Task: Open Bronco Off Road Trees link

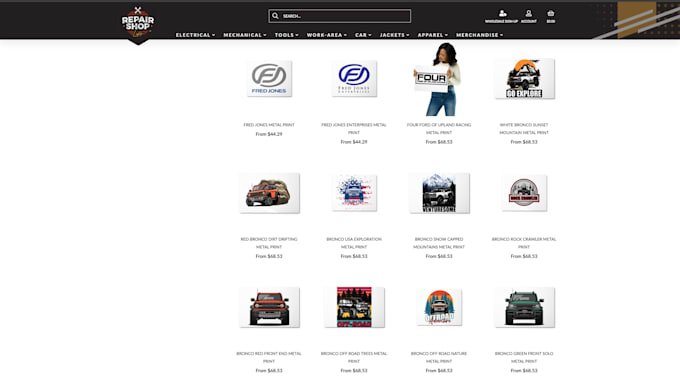Action: 354,357
